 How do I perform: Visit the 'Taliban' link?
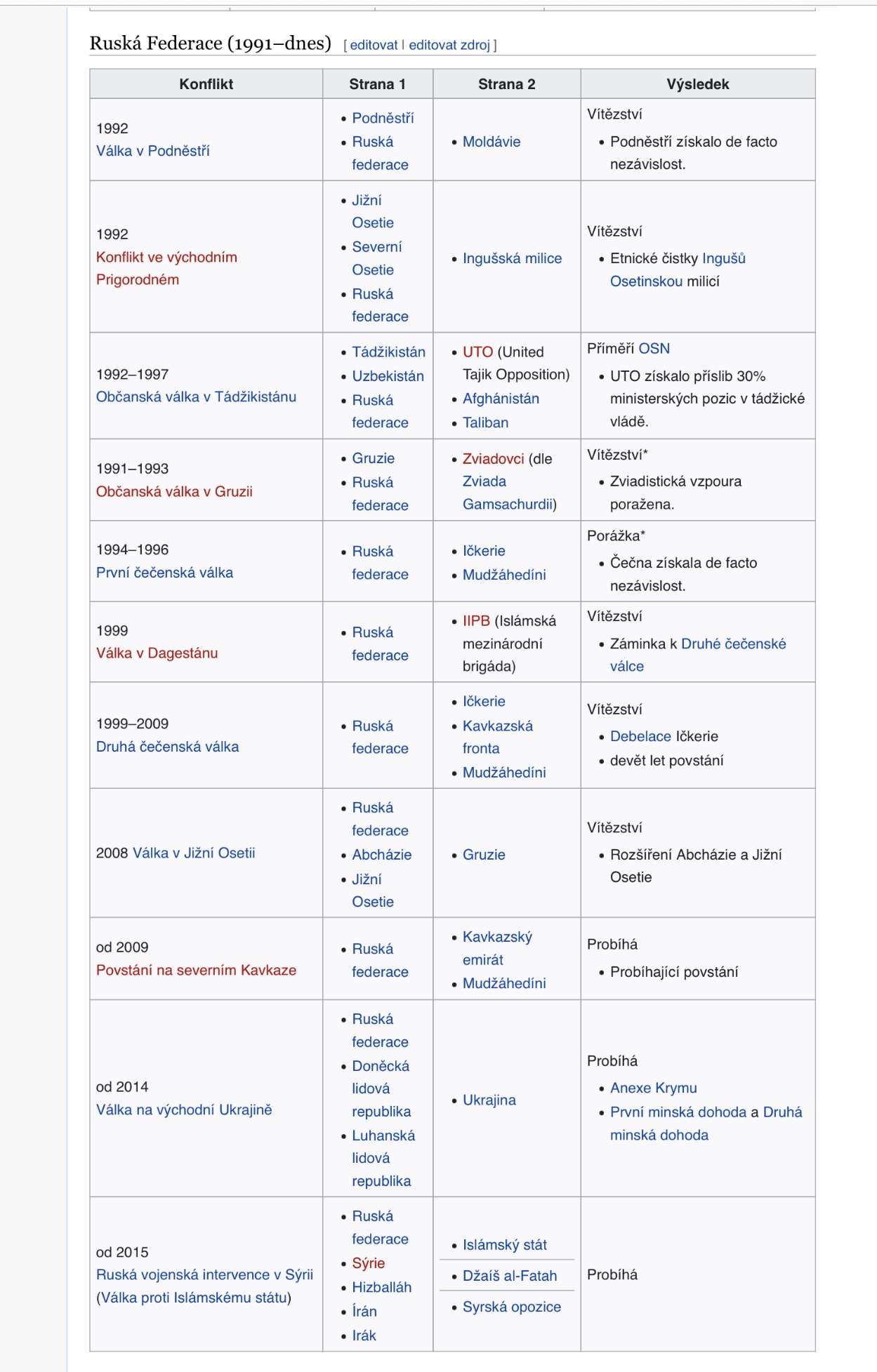click(x=485, y=422)
